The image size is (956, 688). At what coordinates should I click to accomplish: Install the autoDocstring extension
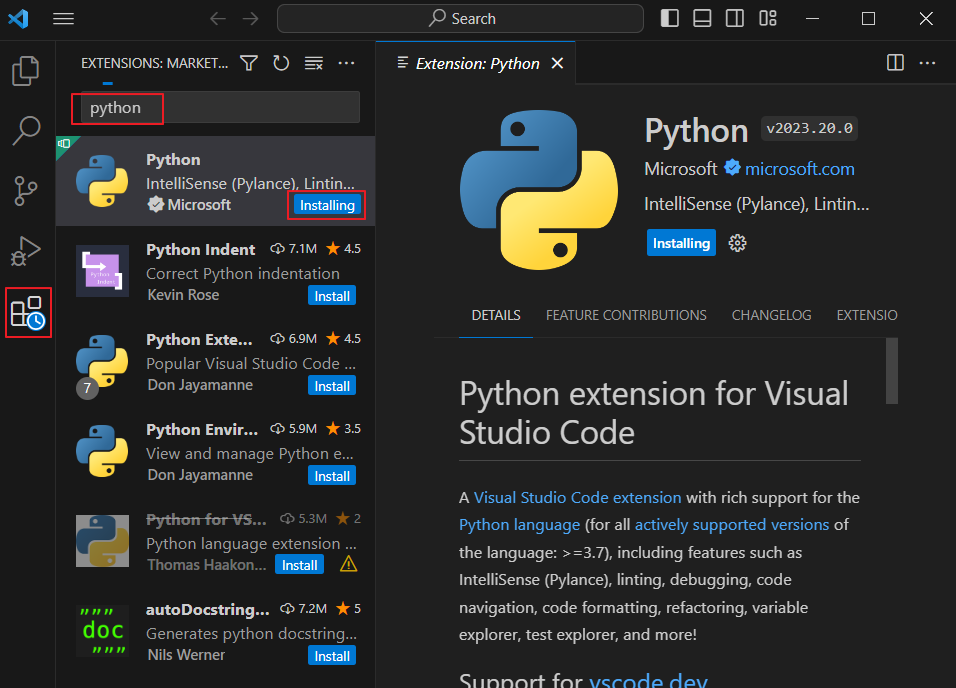[332, 656]
